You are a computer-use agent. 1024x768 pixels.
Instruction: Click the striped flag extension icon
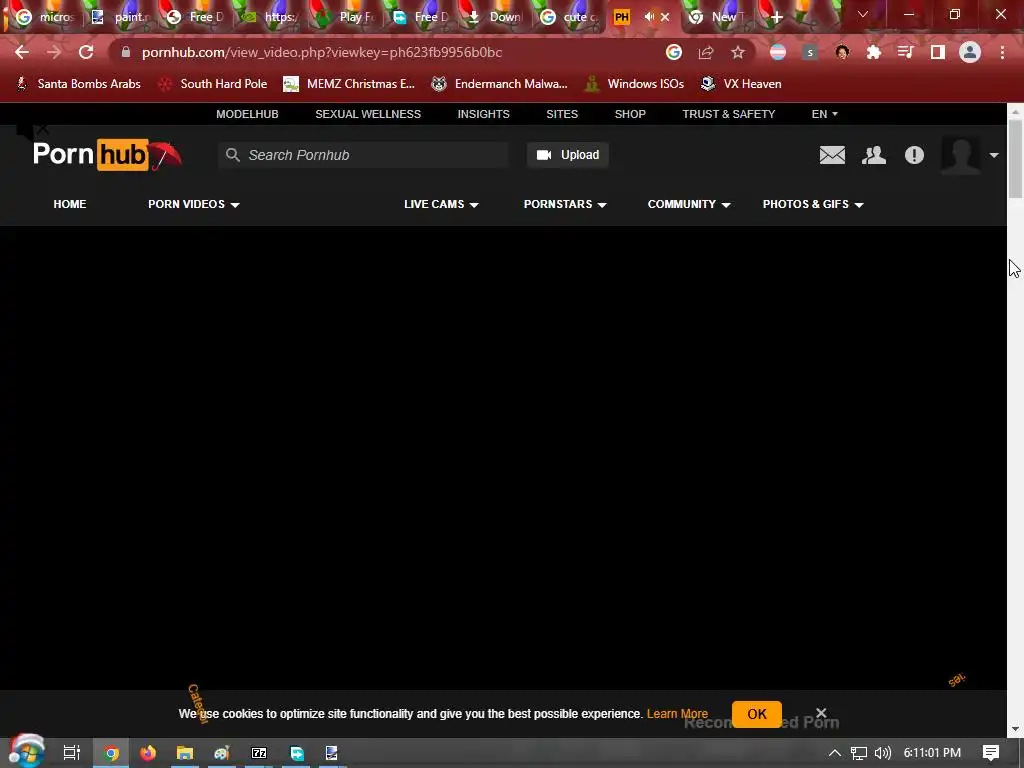click(x=778, y=52)
